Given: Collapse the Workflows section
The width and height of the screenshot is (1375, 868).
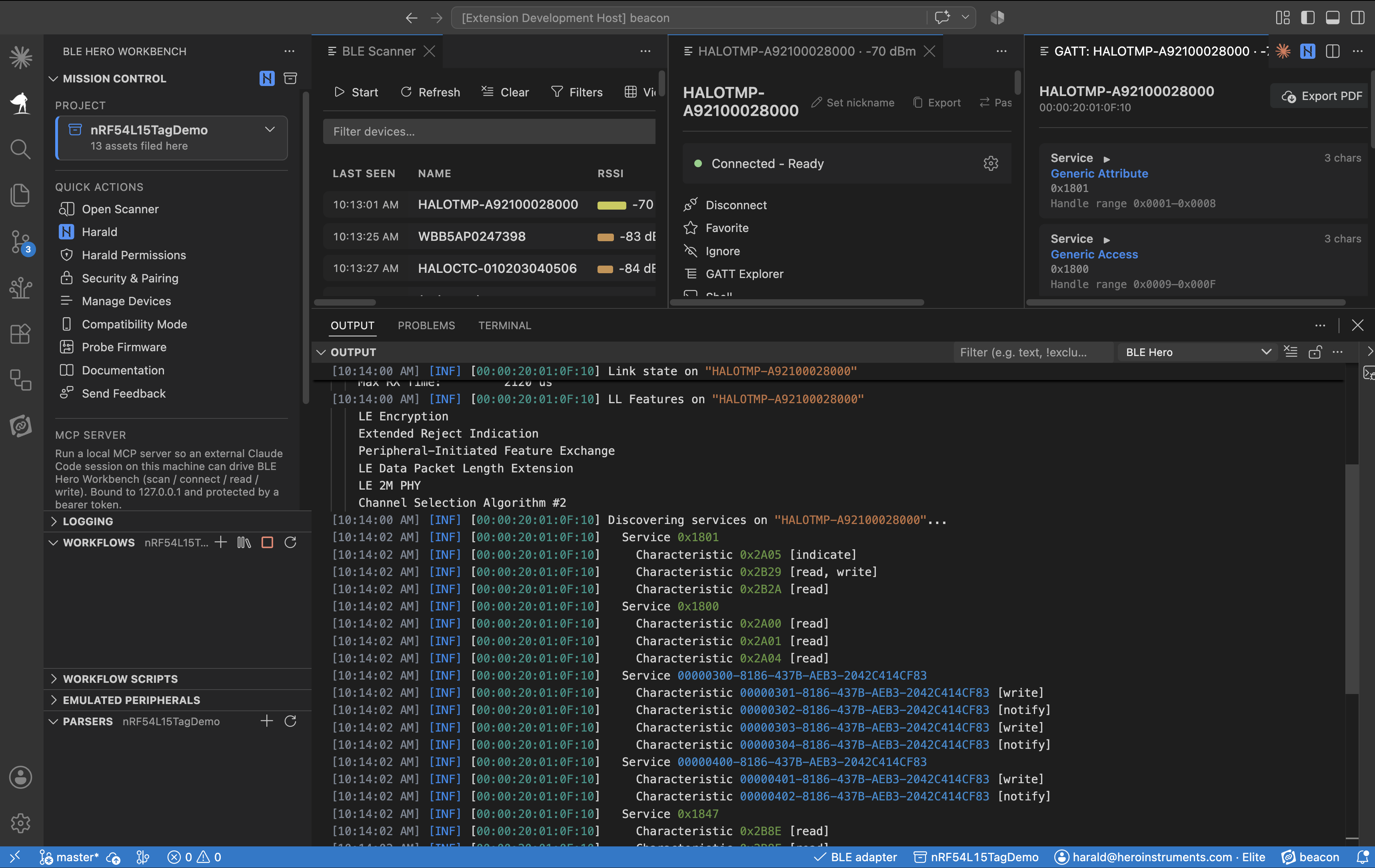Looking at the screenshot, I should click(53, 542).
